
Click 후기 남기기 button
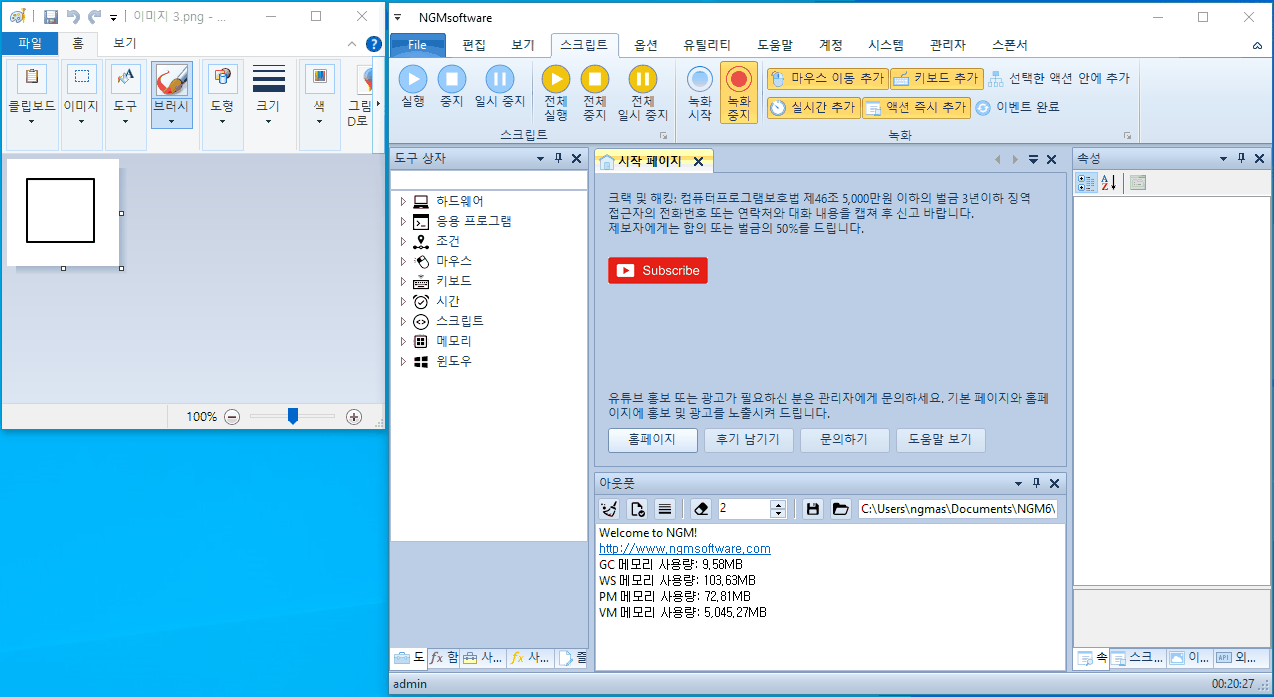click(748, 439)
